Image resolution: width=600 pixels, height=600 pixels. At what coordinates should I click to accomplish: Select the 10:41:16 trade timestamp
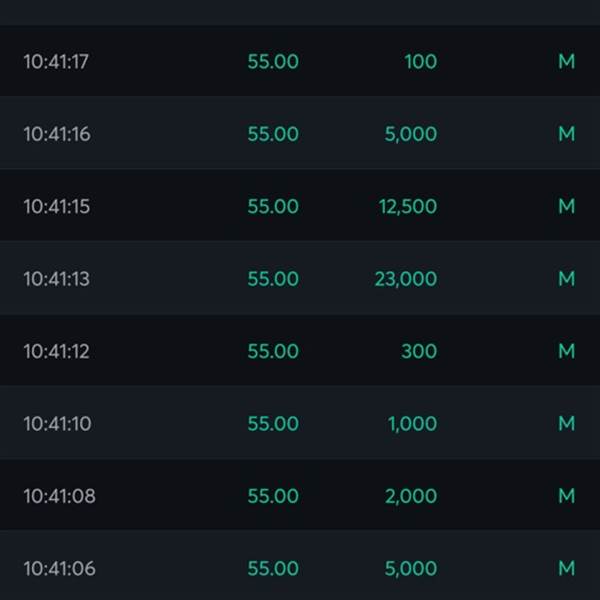point(57,134)
